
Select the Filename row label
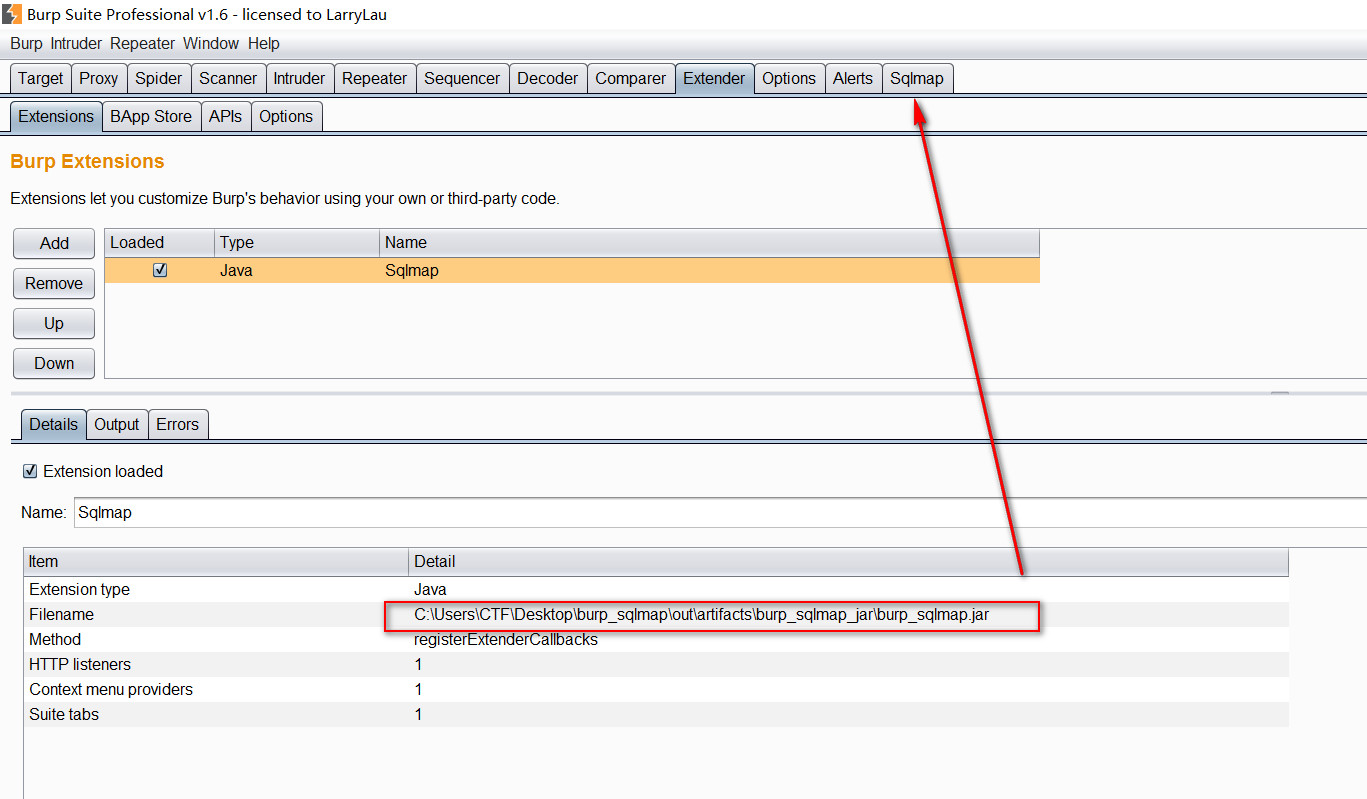coord(61,615)
